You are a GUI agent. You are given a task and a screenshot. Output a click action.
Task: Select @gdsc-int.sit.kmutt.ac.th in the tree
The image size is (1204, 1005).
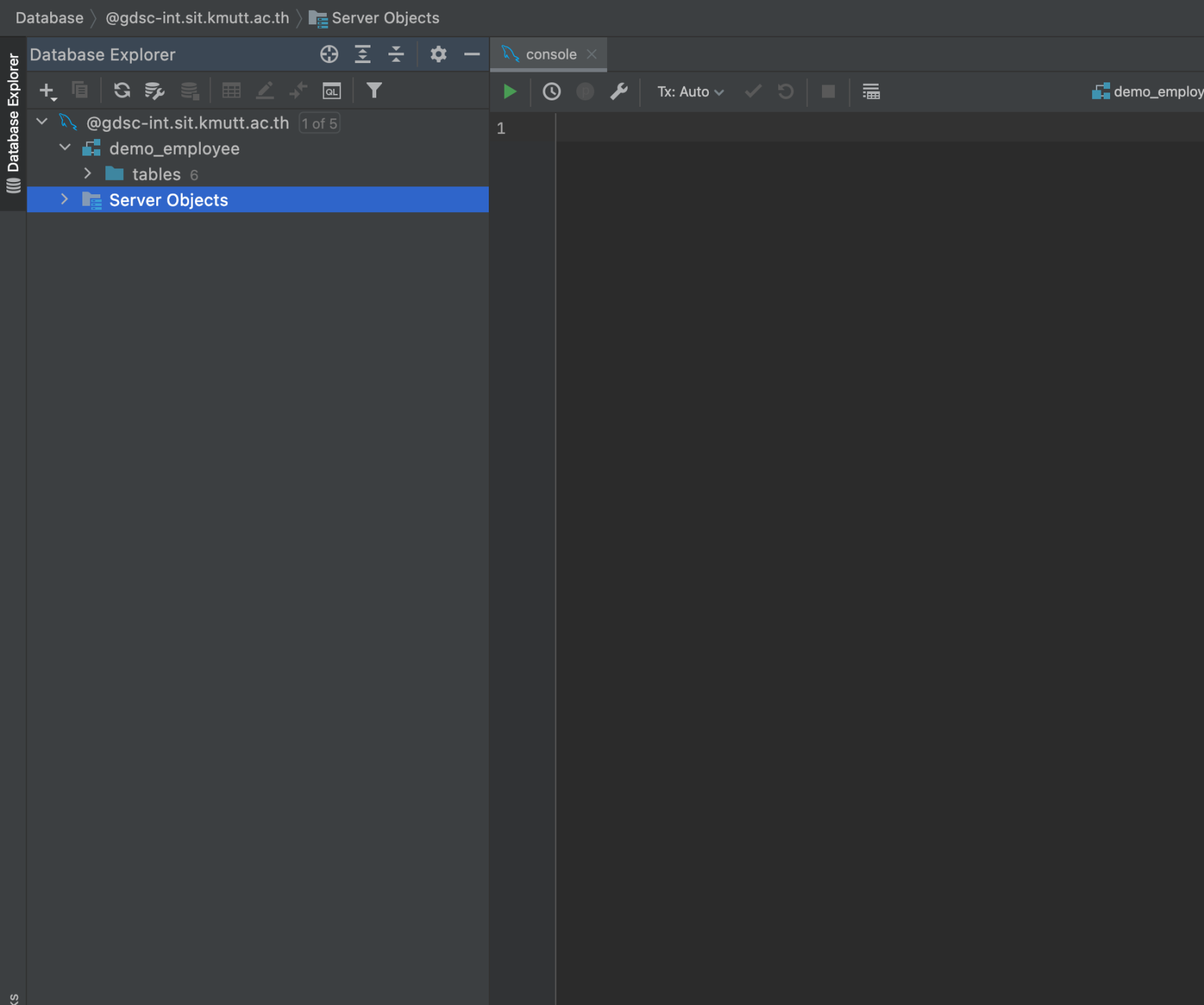[x=258, y=123]
